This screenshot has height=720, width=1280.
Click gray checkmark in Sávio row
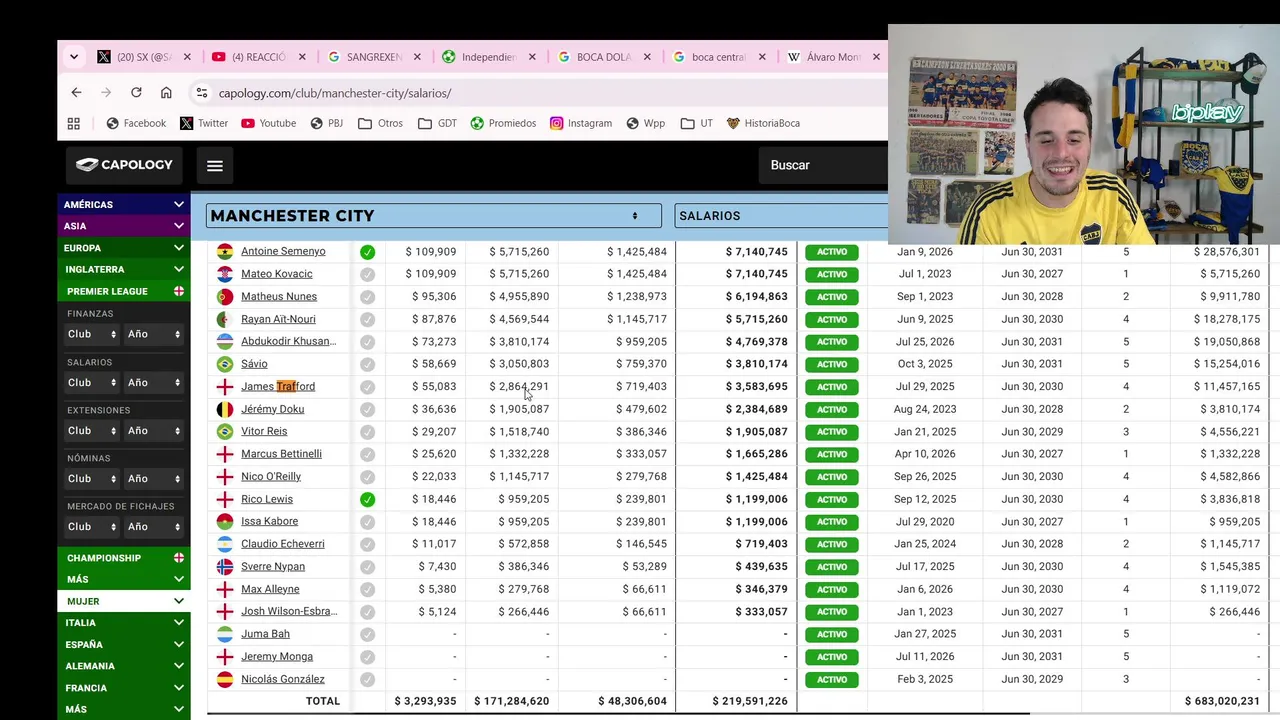367,364
